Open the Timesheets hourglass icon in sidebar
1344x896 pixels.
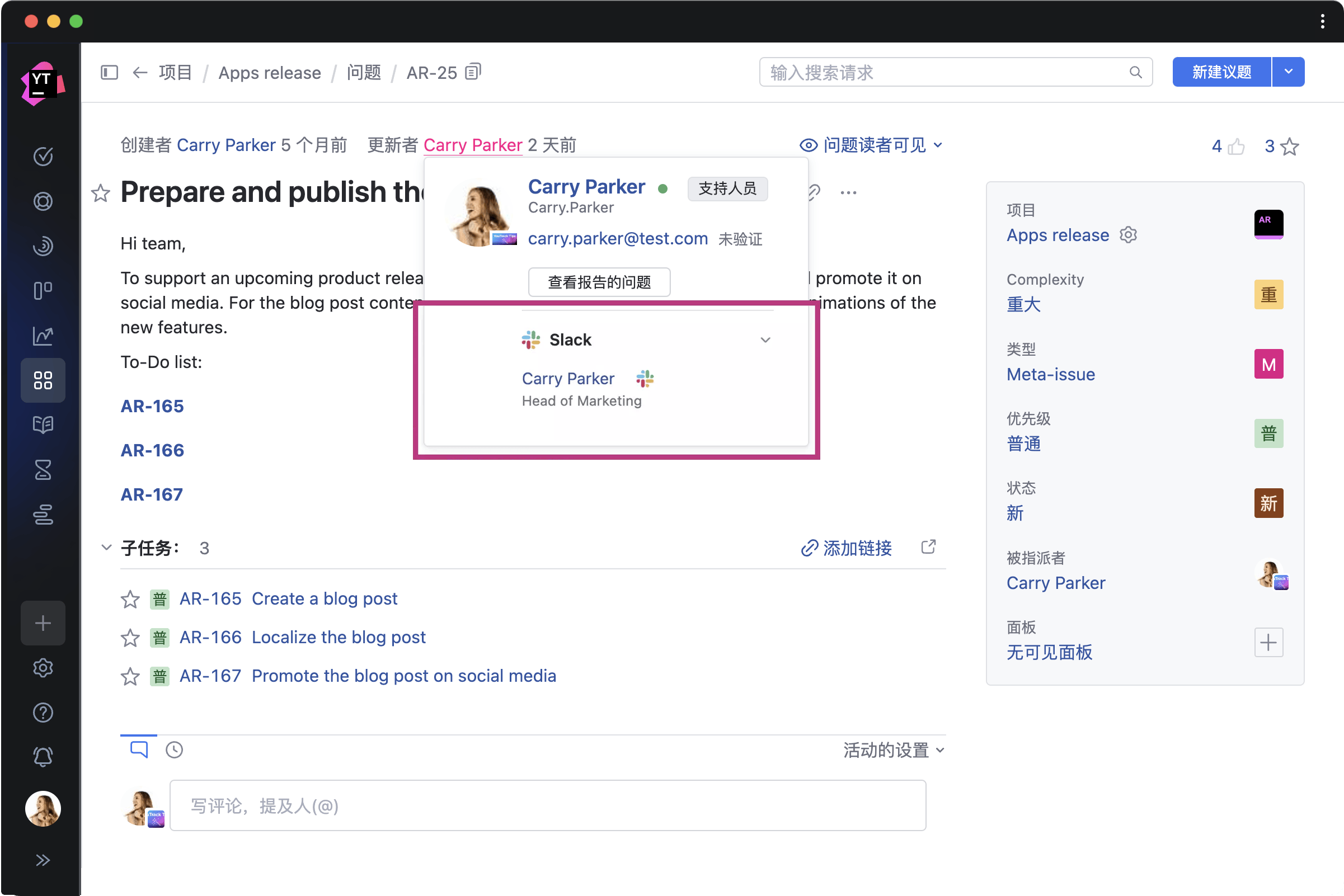(43, 470)
